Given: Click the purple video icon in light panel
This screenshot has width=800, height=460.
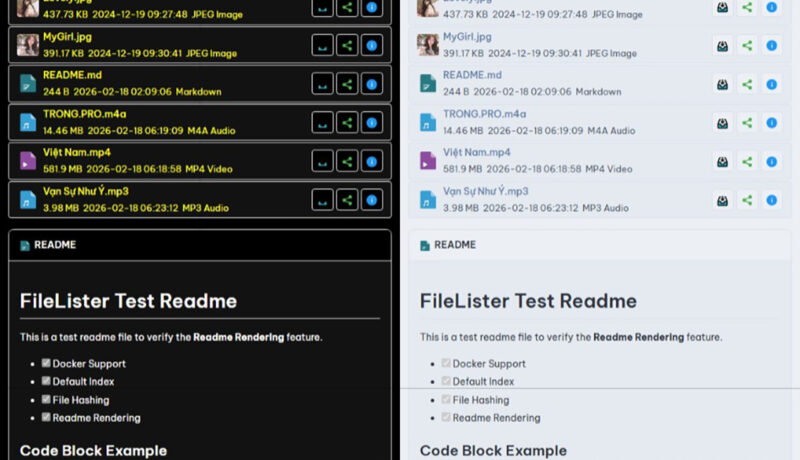Looking at the screenshot, I should 428,161.
